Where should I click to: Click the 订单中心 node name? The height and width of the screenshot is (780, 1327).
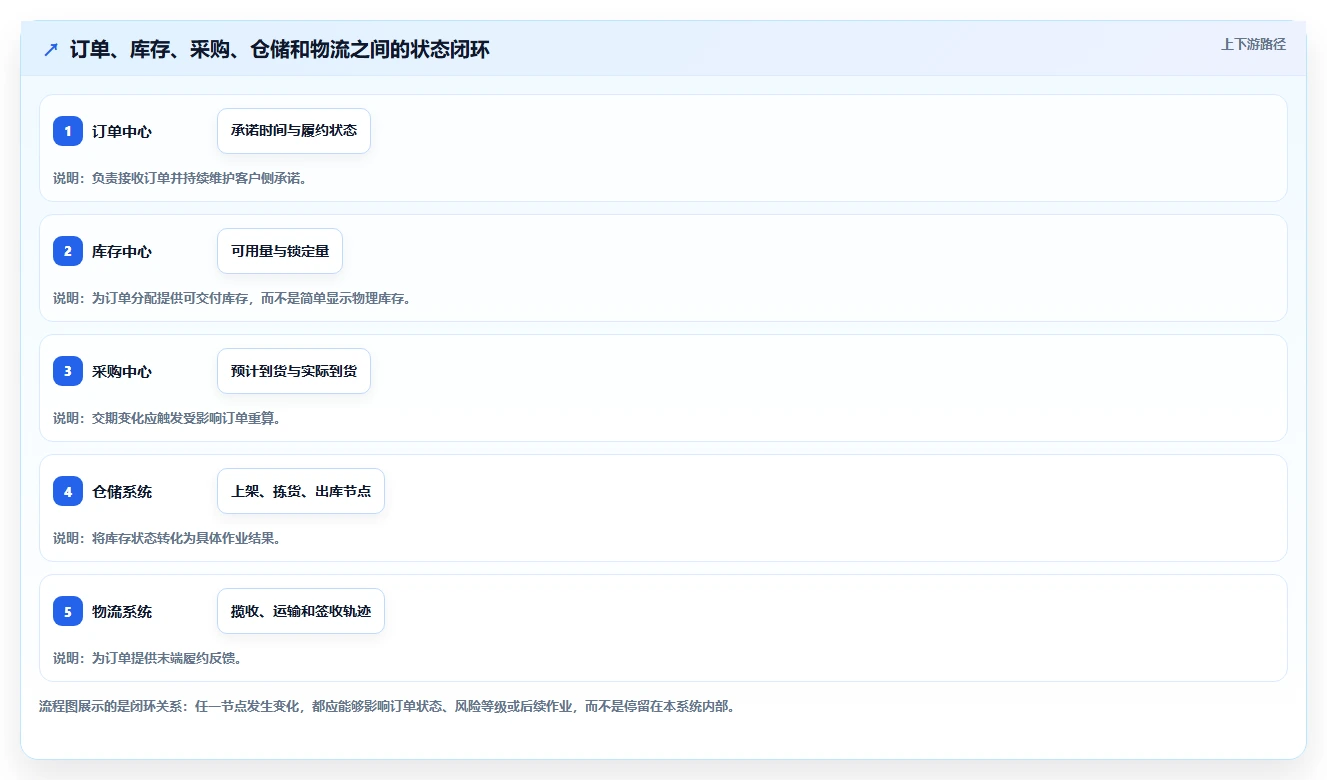click(x=122, y=131)
